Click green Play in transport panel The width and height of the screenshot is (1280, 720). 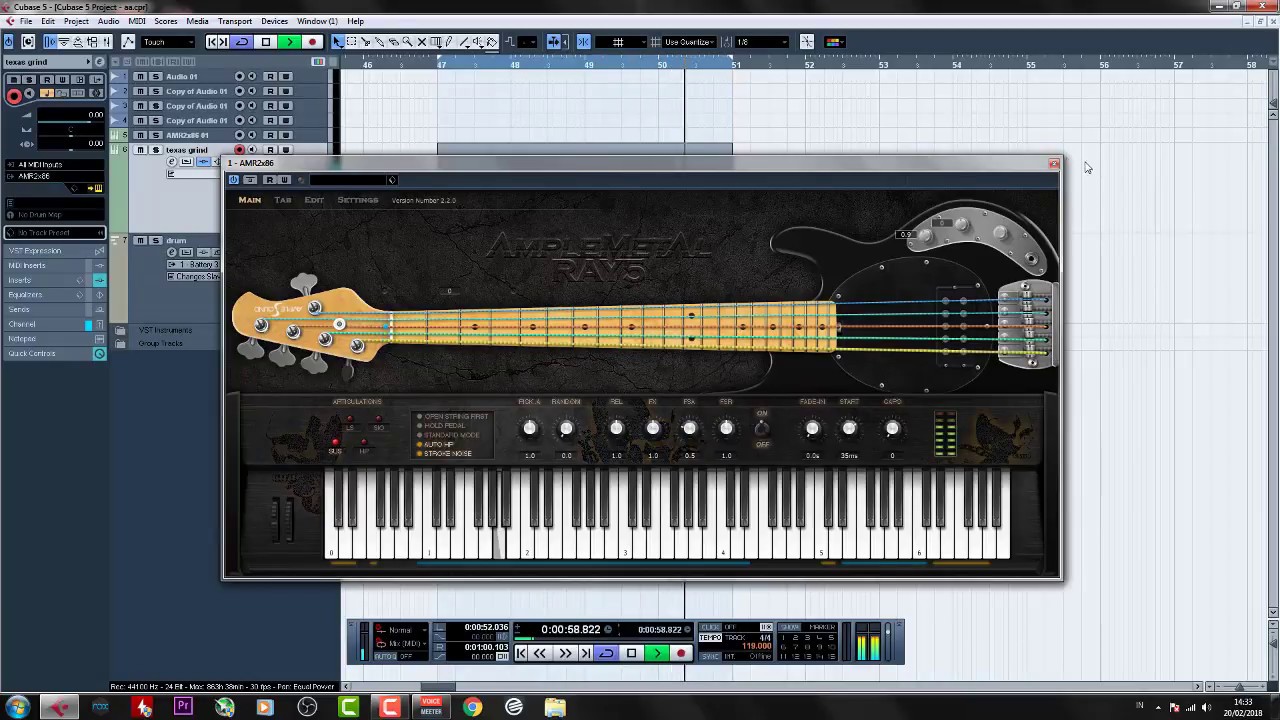click(657, 653)
